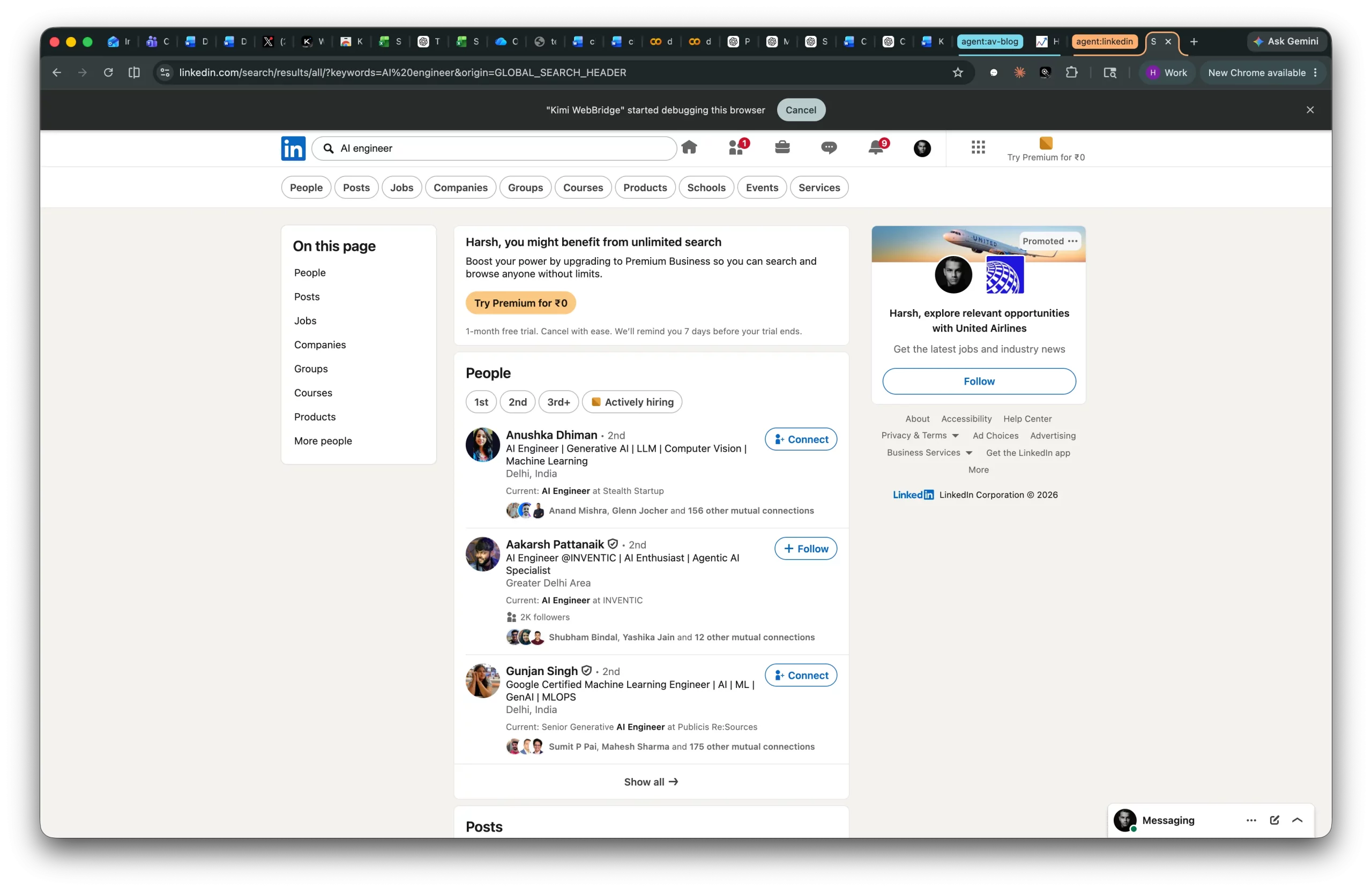Open Anushka Dhiman's profile photo

point(482,444)
